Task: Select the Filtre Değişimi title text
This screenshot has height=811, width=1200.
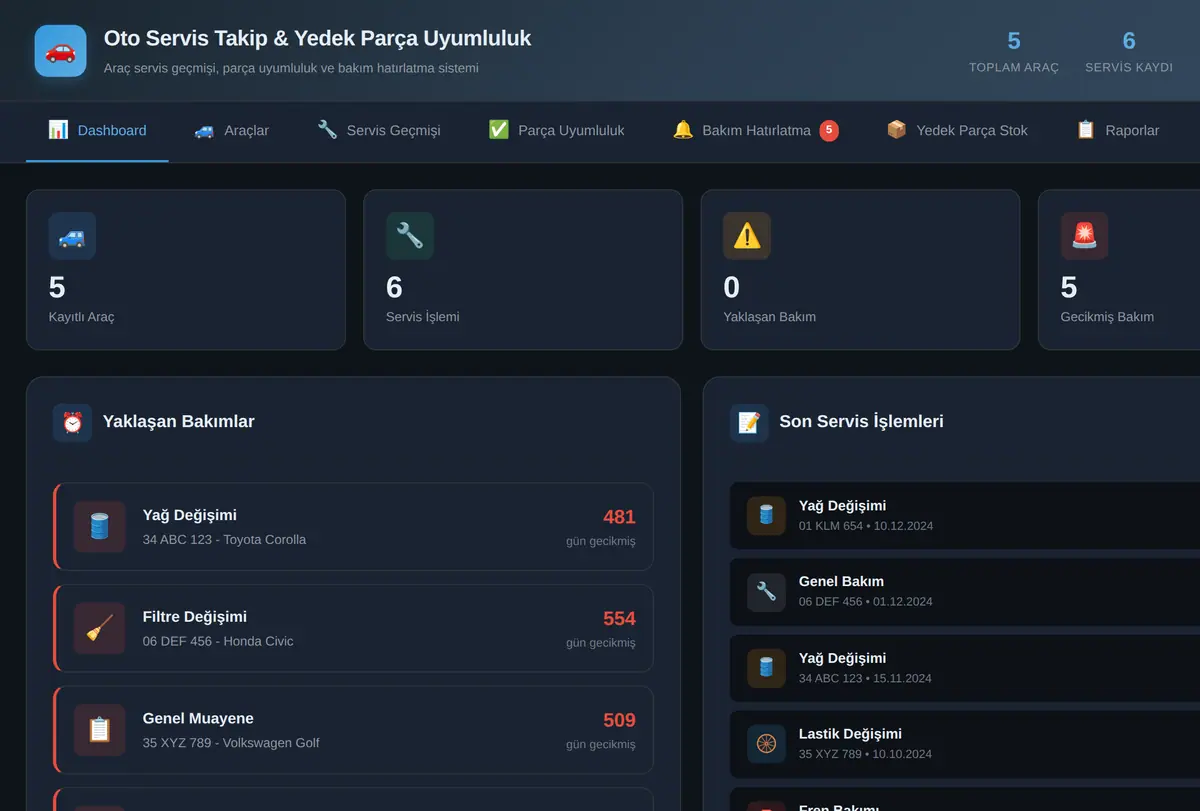Action: tap(195, 617)
